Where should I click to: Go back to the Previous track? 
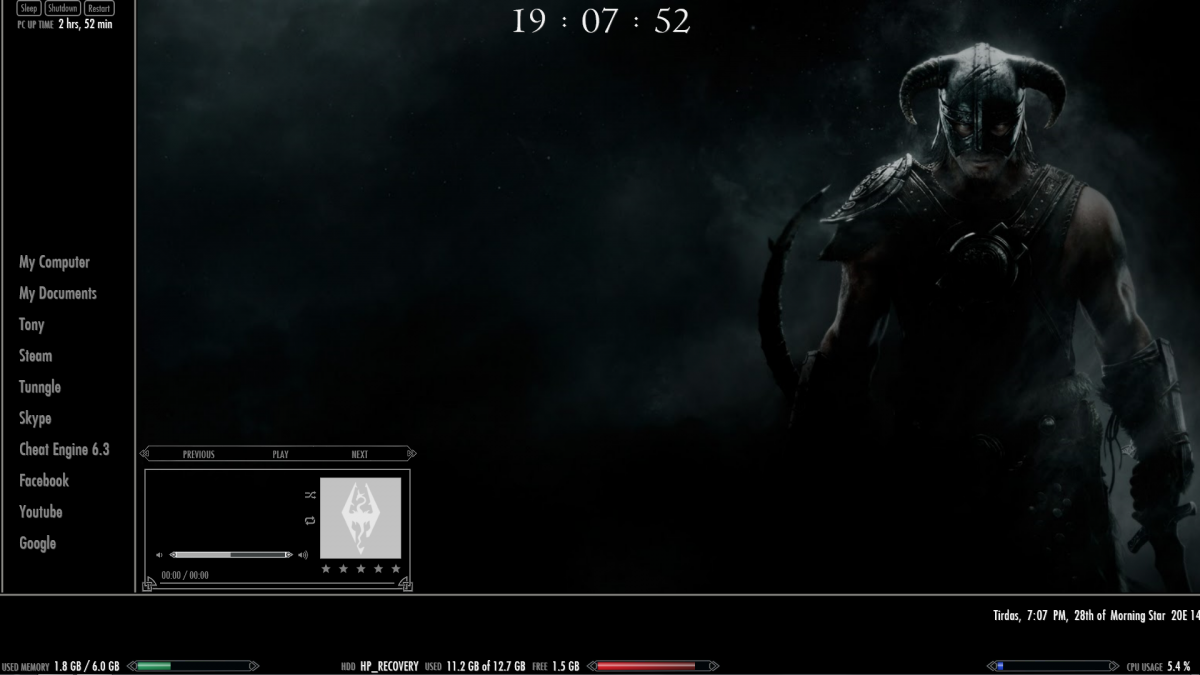tap(198, 454)
